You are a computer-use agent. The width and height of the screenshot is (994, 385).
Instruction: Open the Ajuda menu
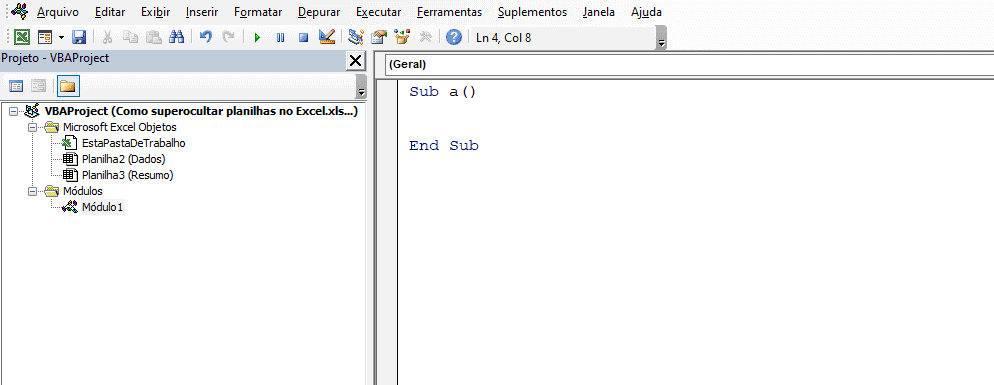pyautogui.click(x=647, y=12)
